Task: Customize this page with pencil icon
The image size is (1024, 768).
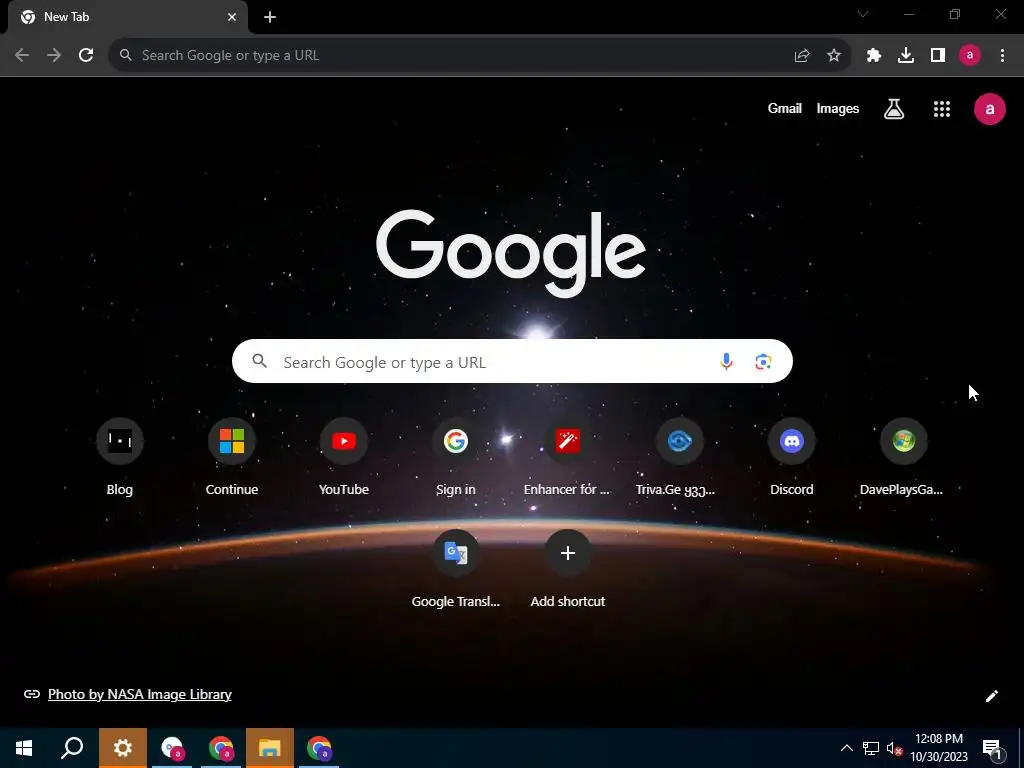Action: (x=991, y=696)
